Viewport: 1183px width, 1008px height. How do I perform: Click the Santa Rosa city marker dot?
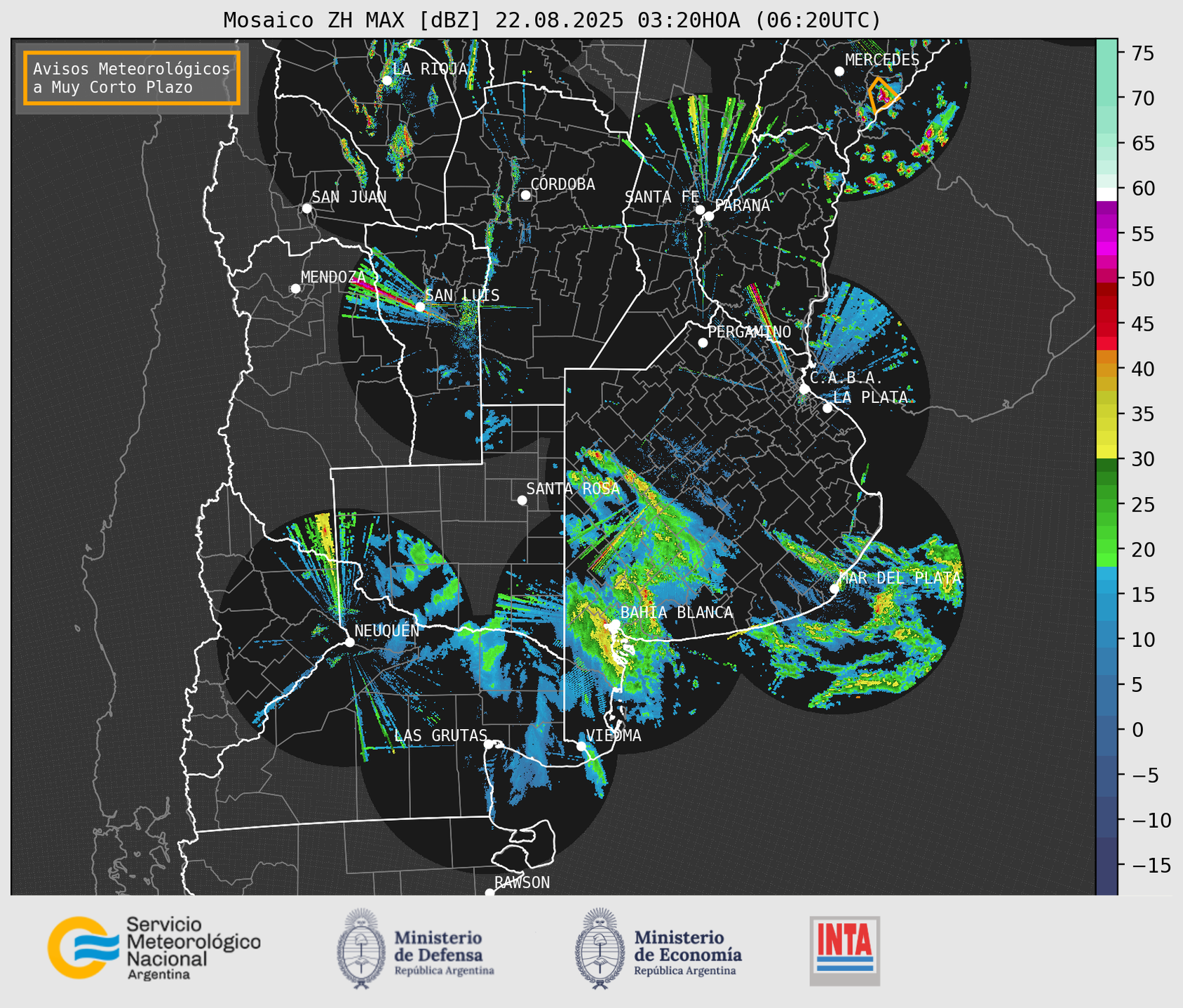[522, 500]
